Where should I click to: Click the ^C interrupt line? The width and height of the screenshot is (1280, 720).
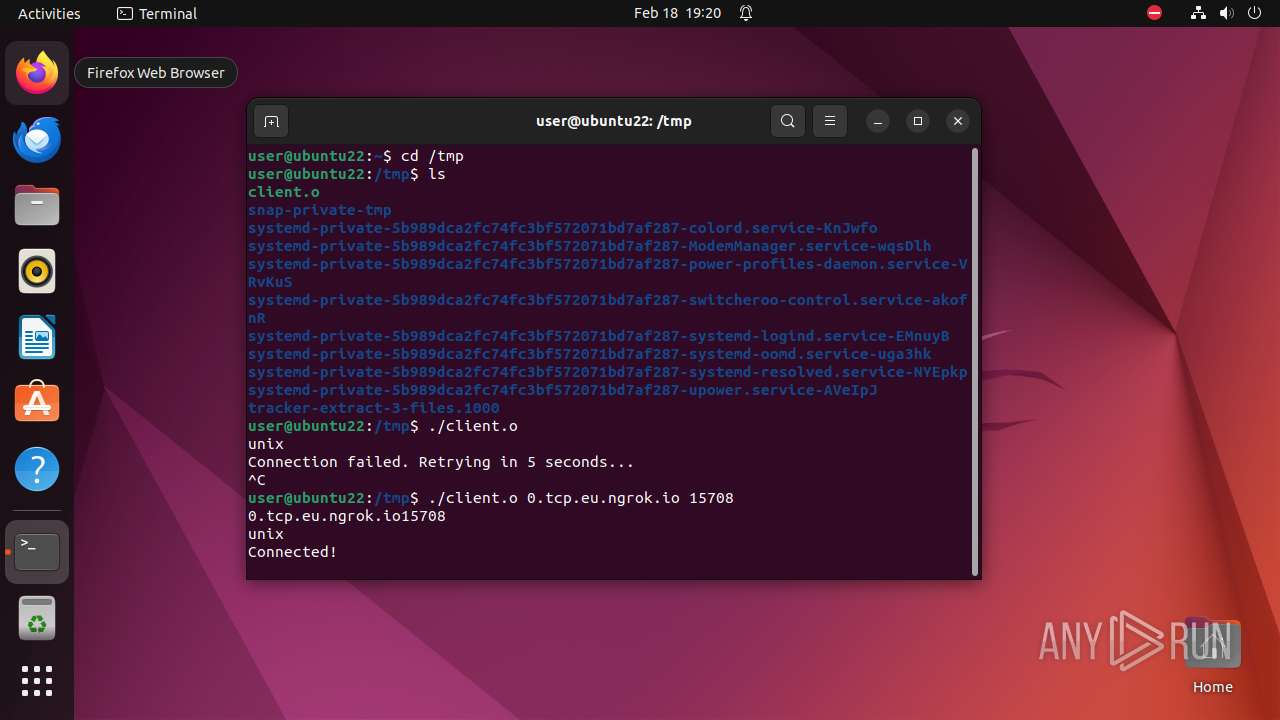pos(257,480)
